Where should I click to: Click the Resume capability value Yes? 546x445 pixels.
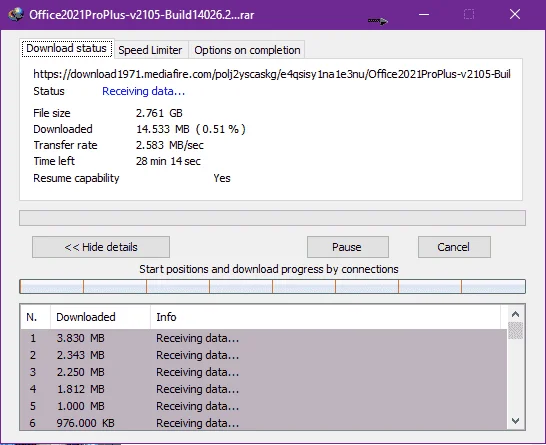[x=222, y=178]
